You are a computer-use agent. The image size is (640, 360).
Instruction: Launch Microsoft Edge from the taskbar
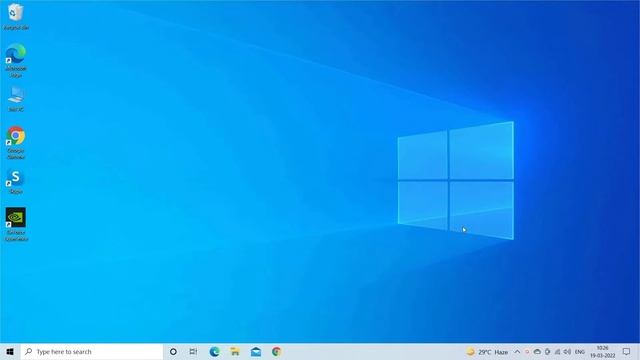point(214,352)
